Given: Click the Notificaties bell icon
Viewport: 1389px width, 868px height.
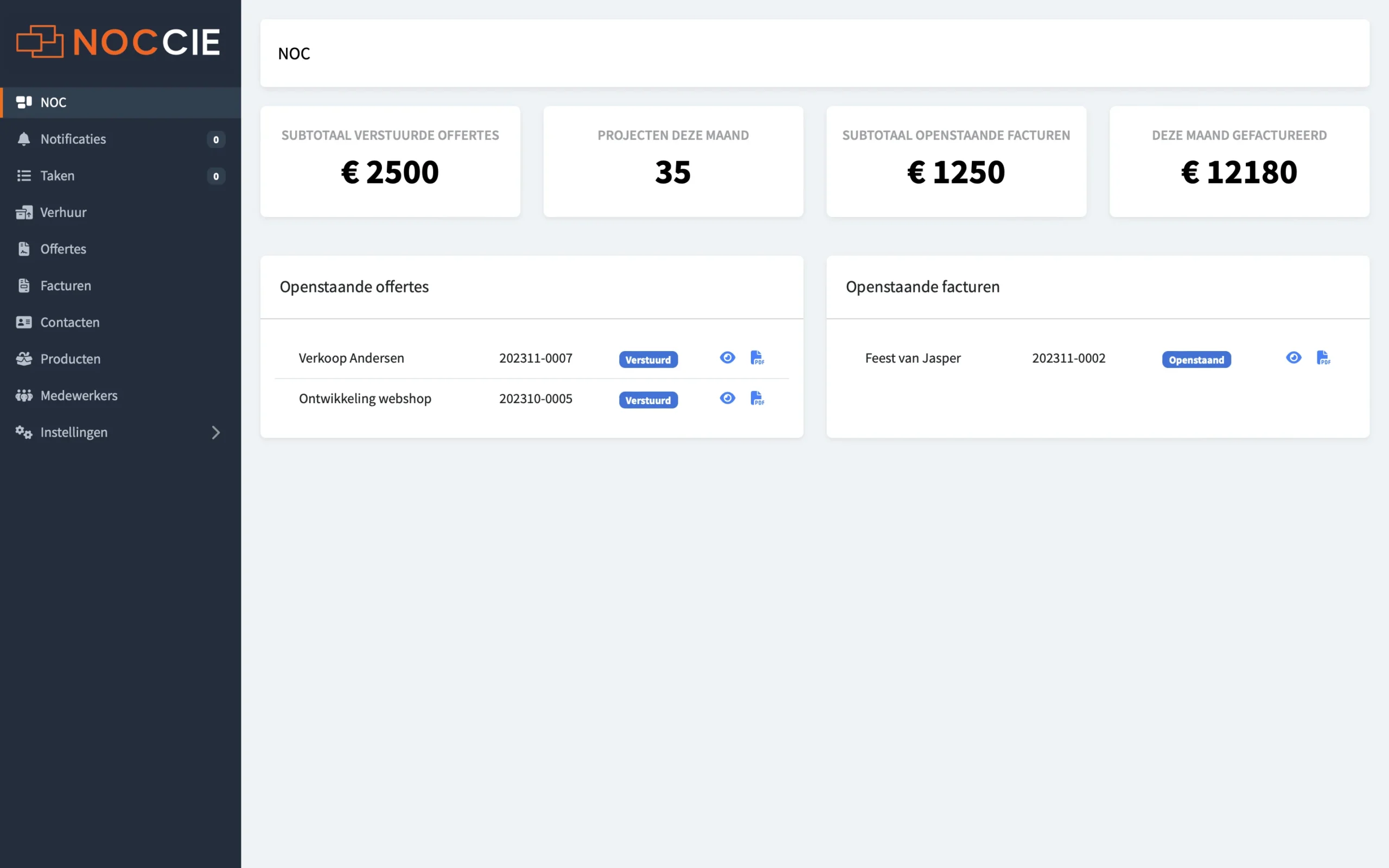Looking at the screenshot, I should [23, 139].
